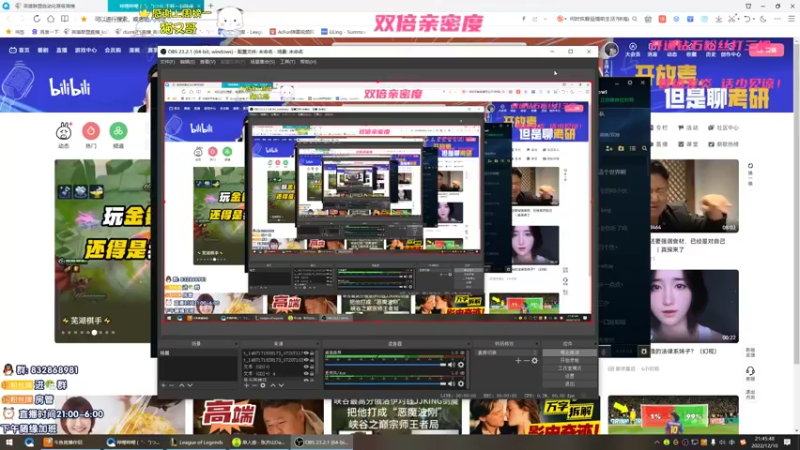Expand address bar chevron dropdown
This screenshot has height=450, width=800.
[x=545, y=19]
